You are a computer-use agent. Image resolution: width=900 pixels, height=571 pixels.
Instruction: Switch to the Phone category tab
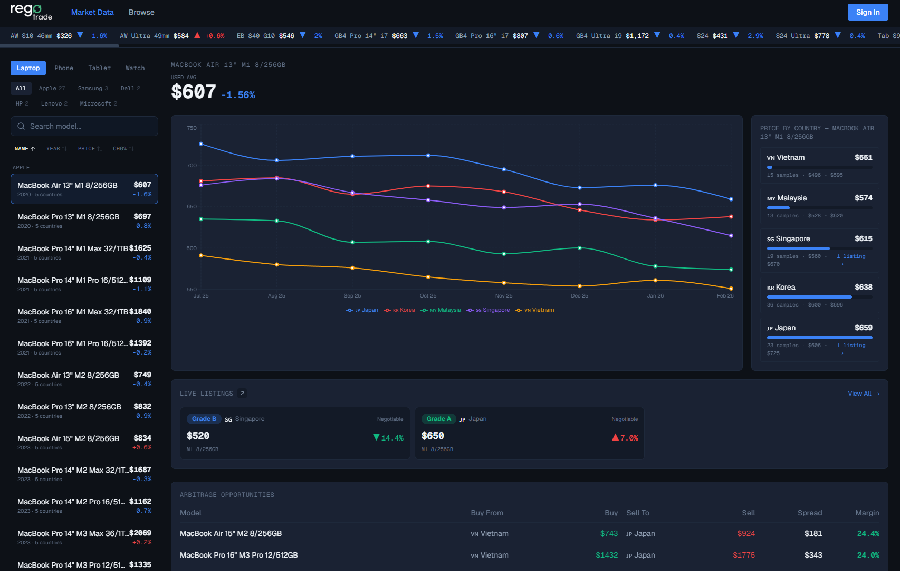(64, 68)
